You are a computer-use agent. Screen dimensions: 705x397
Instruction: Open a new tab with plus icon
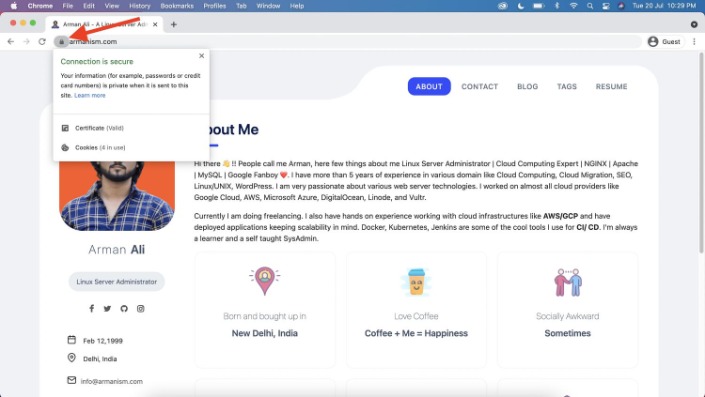174,24
